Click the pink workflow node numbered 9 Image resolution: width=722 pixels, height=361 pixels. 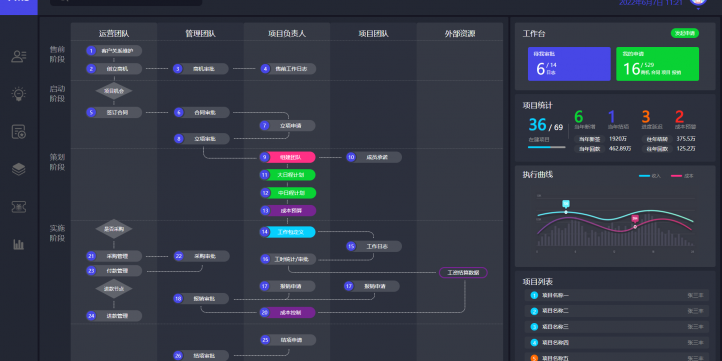click(x=287, y=157)
